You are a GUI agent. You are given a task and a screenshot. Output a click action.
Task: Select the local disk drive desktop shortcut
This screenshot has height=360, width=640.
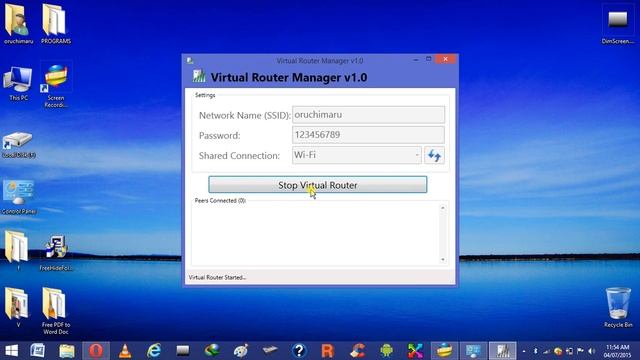[18, 145]
